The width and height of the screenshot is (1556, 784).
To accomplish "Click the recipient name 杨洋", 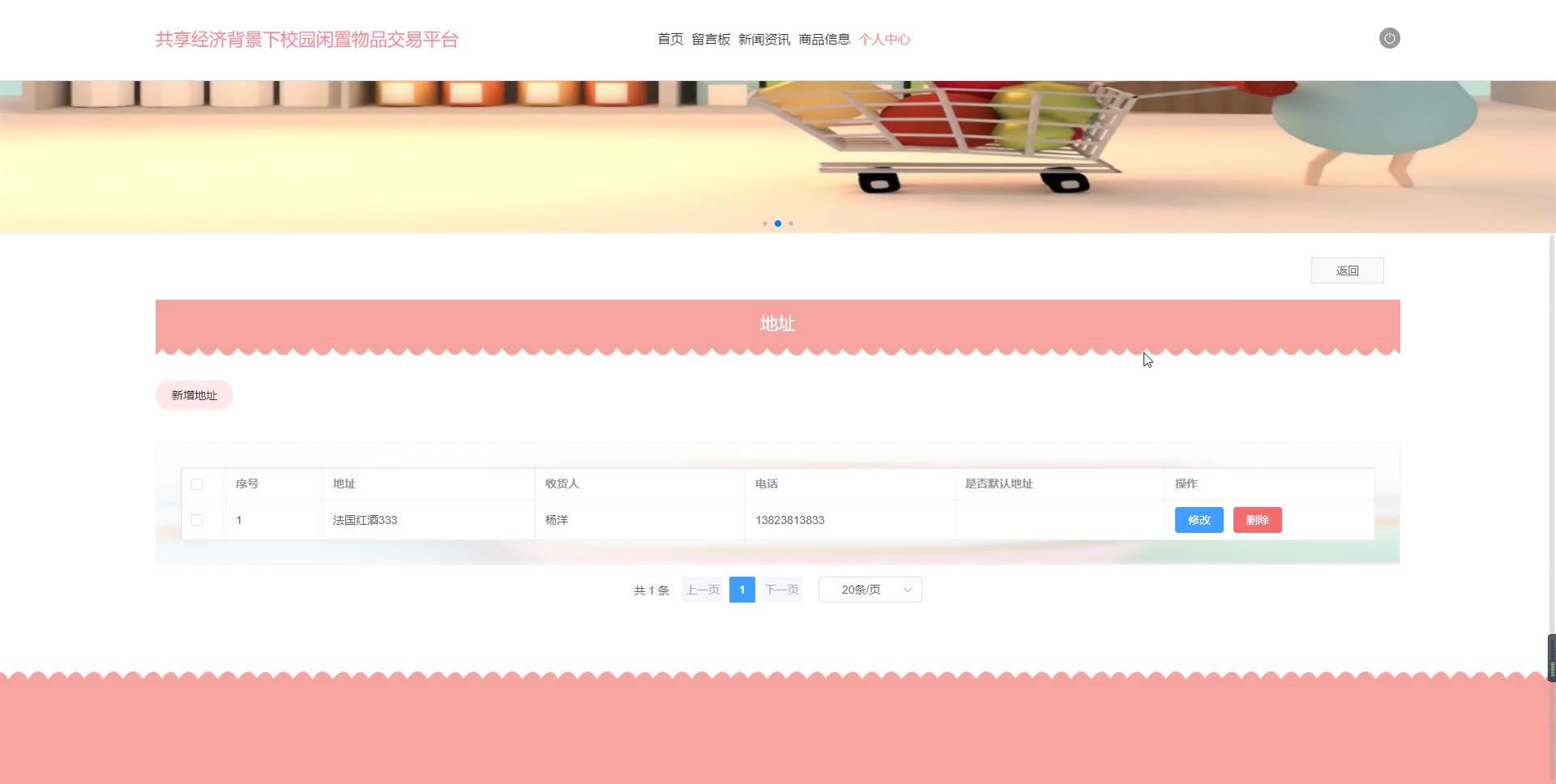I will click(557, 520).
